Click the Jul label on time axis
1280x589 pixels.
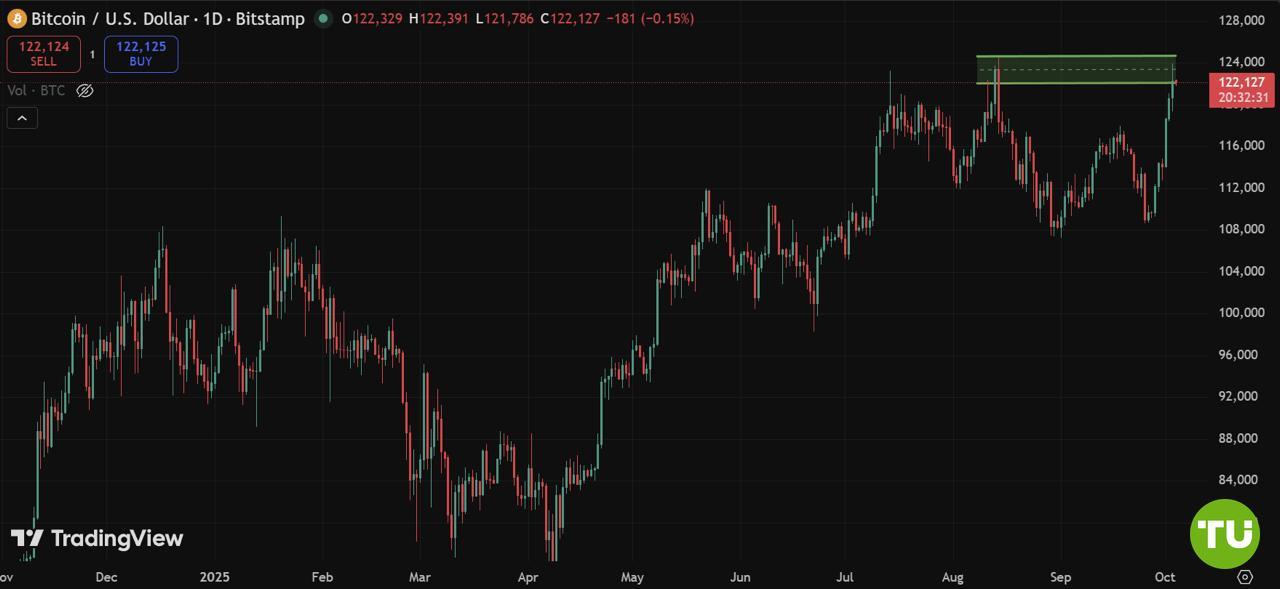pos(845,577)
